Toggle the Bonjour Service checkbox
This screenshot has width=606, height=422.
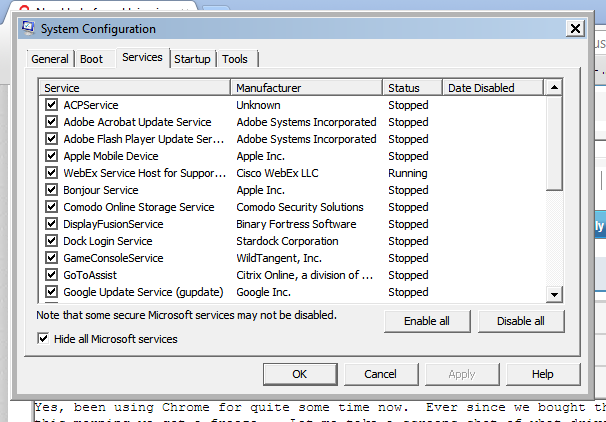coord(51,189)
